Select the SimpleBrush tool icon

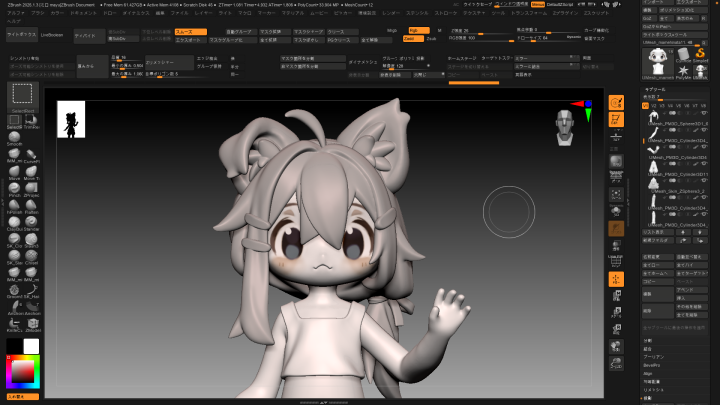(700, 54)
